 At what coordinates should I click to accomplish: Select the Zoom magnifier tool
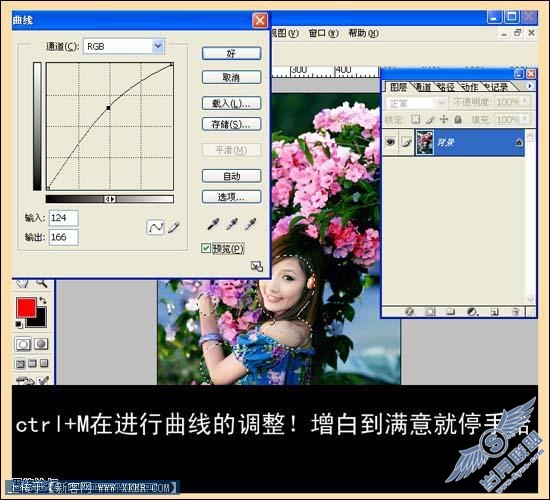pyautogui.click(x=42, y=283)
